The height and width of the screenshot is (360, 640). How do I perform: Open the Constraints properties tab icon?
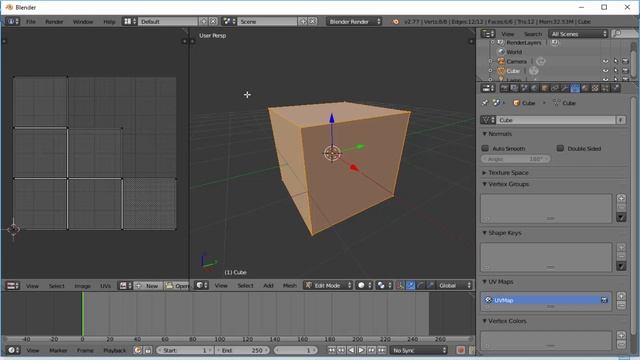pos(555,88)
